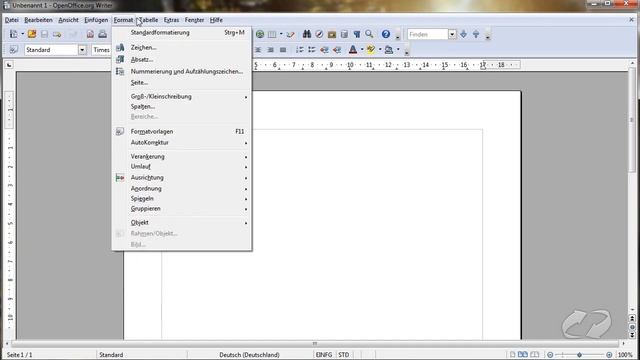The image size is (640, 360).
Task: Click the Export as PDF icon
Action: (90, 34)
